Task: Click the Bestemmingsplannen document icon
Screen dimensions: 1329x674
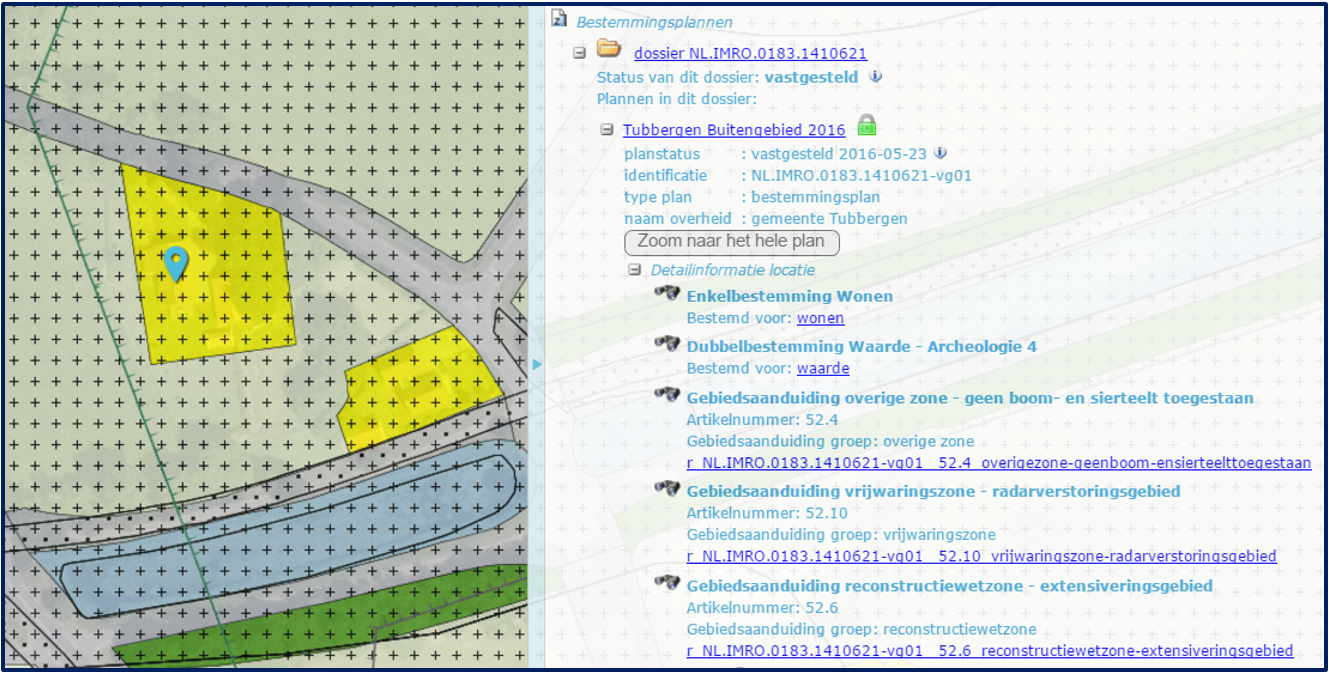Action: (x=560, y=19)
